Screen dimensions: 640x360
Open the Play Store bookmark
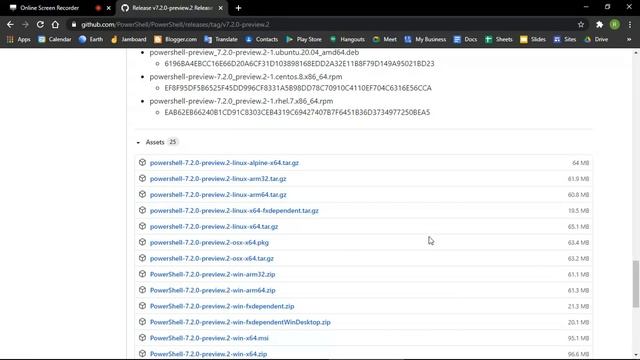click(304, 39)
